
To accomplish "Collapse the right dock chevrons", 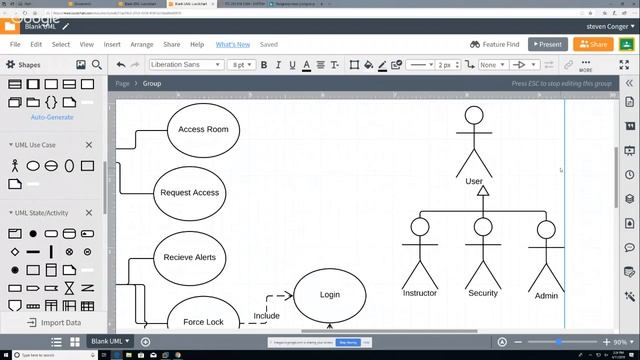I will [629, 83].
